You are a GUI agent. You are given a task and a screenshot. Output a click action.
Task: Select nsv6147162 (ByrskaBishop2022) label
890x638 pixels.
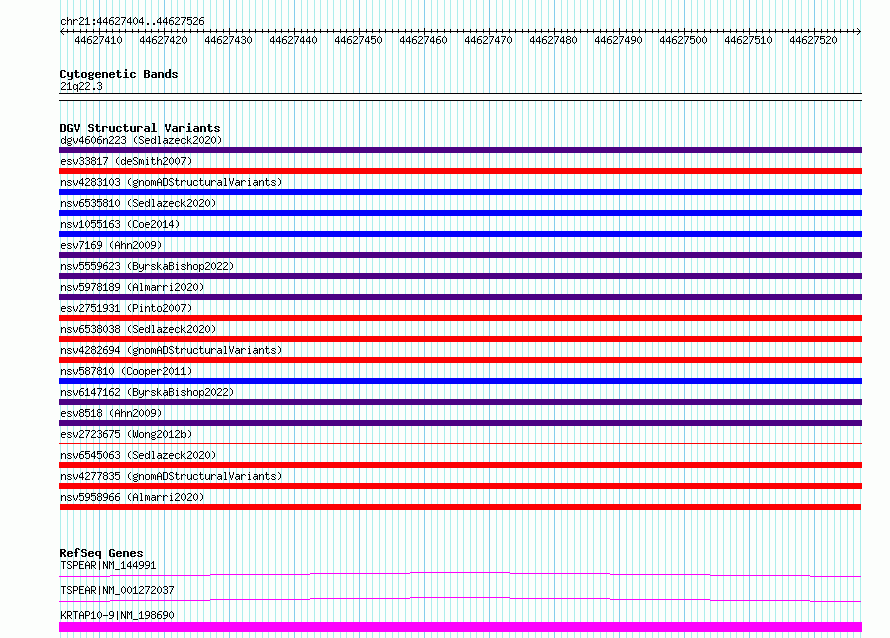(147, 392)
